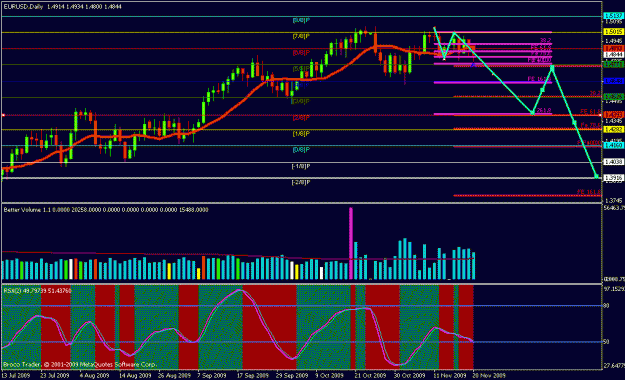Click the white 1.4844 current price tag

click(614, 55)
